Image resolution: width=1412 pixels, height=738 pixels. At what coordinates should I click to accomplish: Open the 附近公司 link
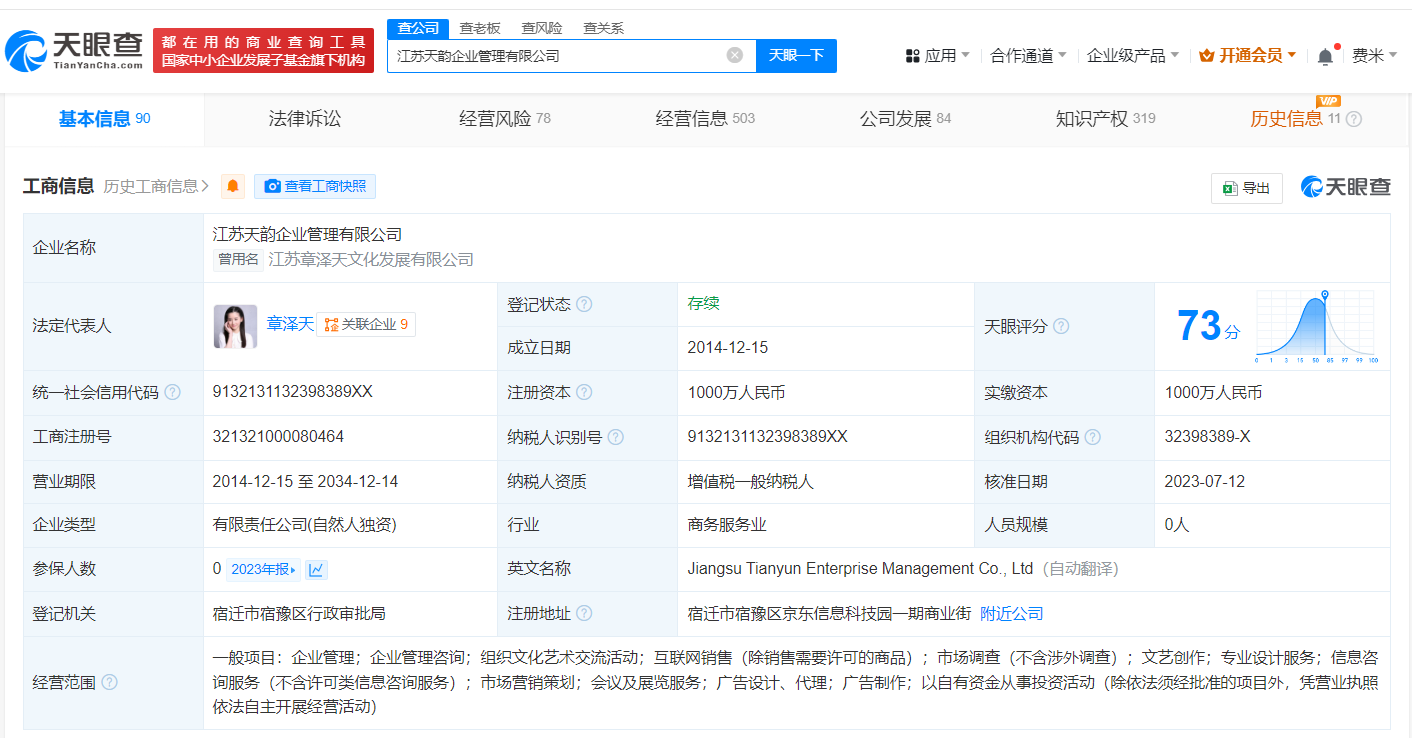click(1012, 613)
